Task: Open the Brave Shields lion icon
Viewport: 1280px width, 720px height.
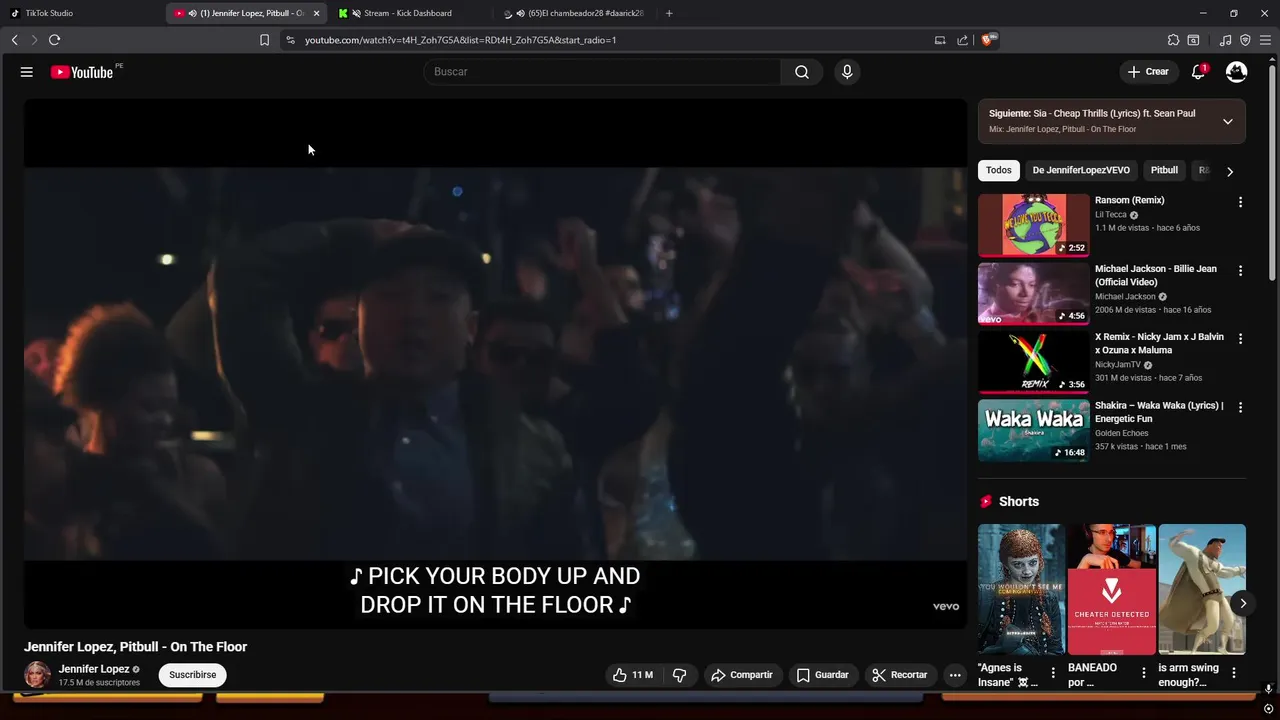Action: click(988, 40)
